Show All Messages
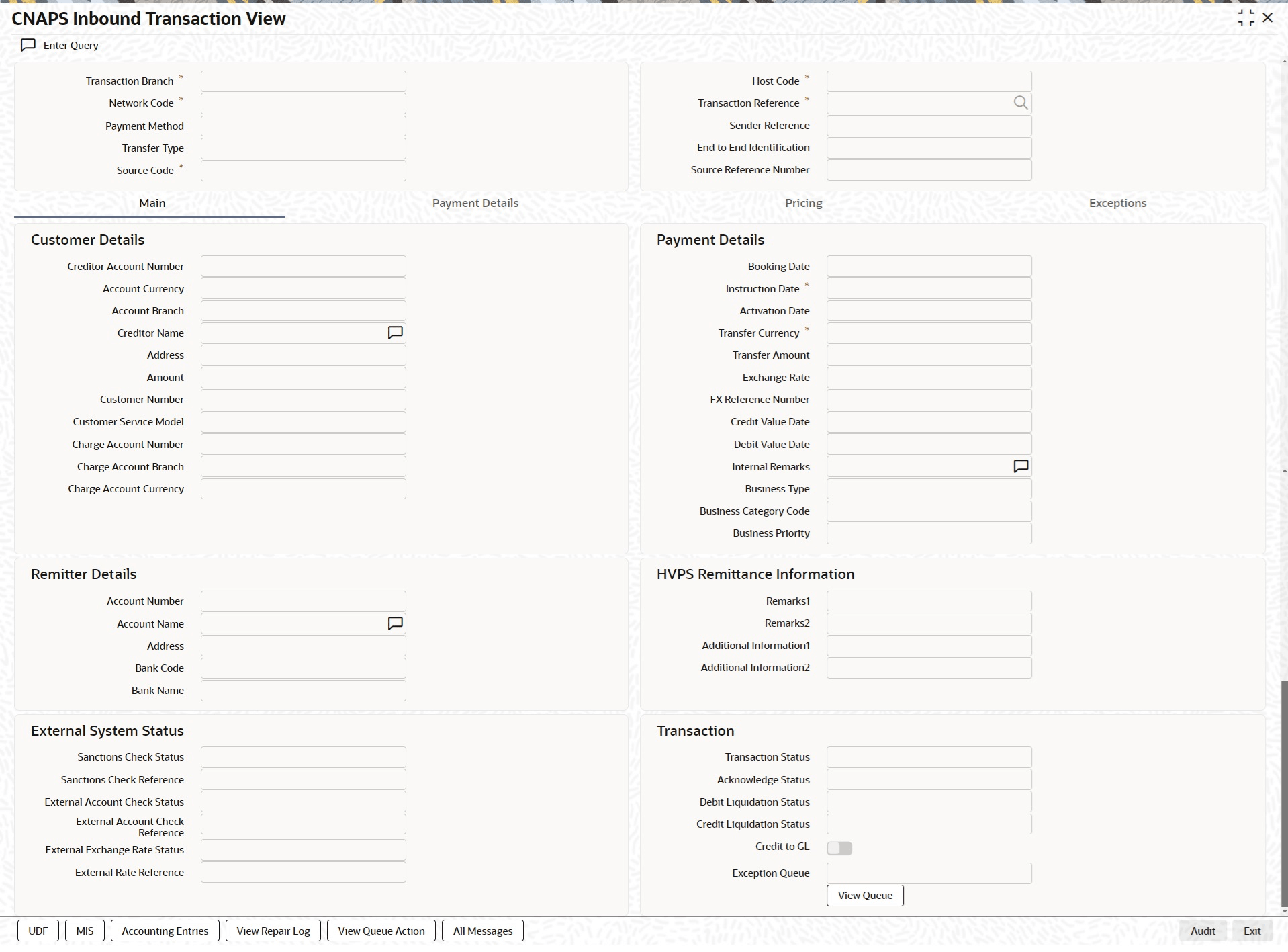Image resolution: width=1288 pixels, height=952 pixels. tap(483, 931)
